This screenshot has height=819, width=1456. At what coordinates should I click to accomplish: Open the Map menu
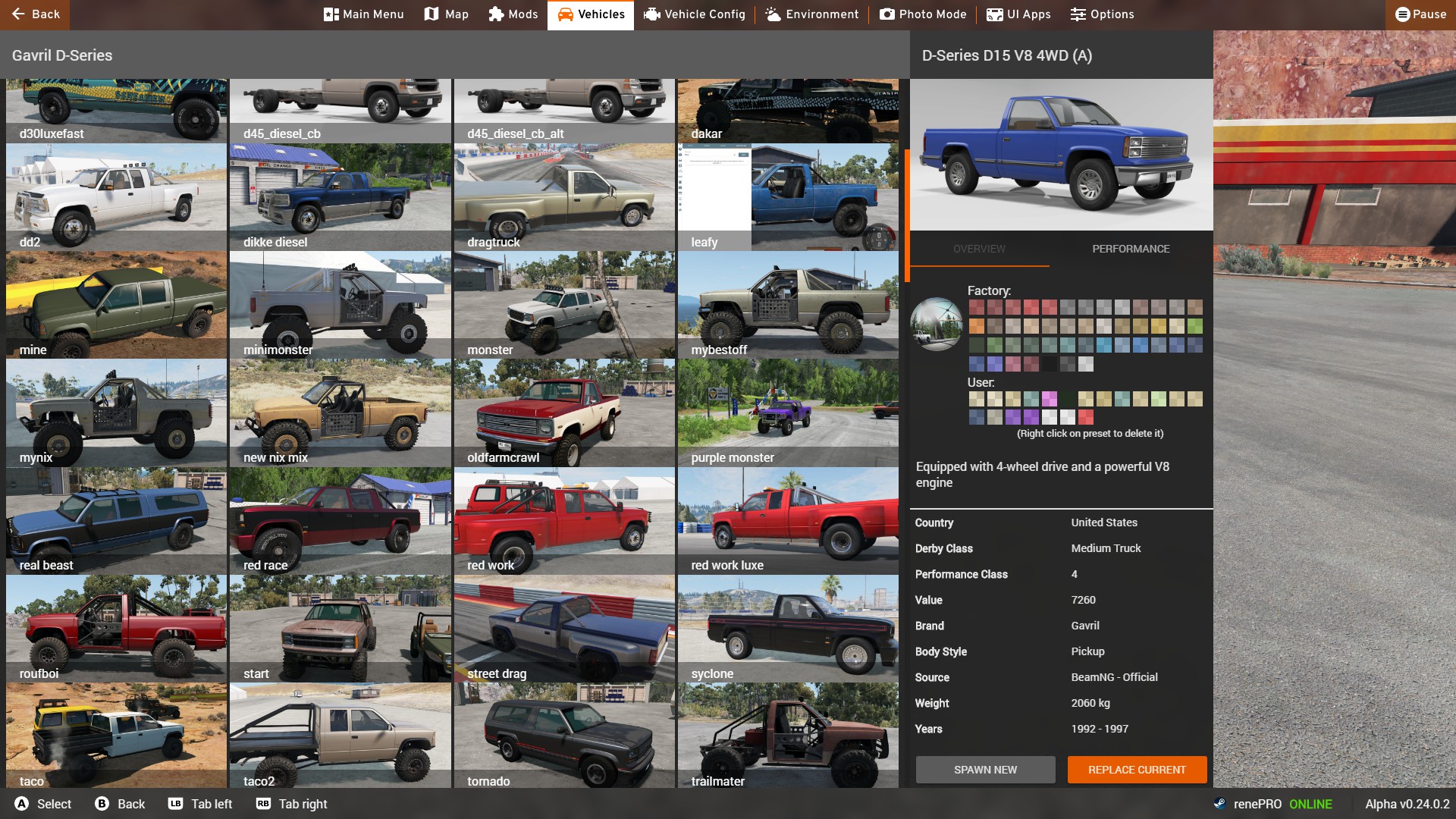tap(446, 14)
